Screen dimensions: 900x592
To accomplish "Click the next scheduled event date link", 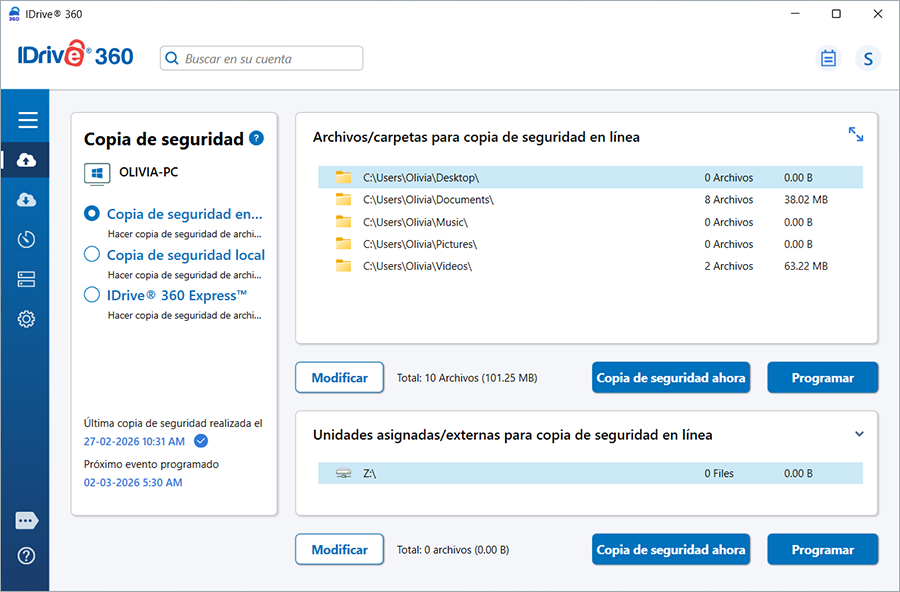I will 133,483.
